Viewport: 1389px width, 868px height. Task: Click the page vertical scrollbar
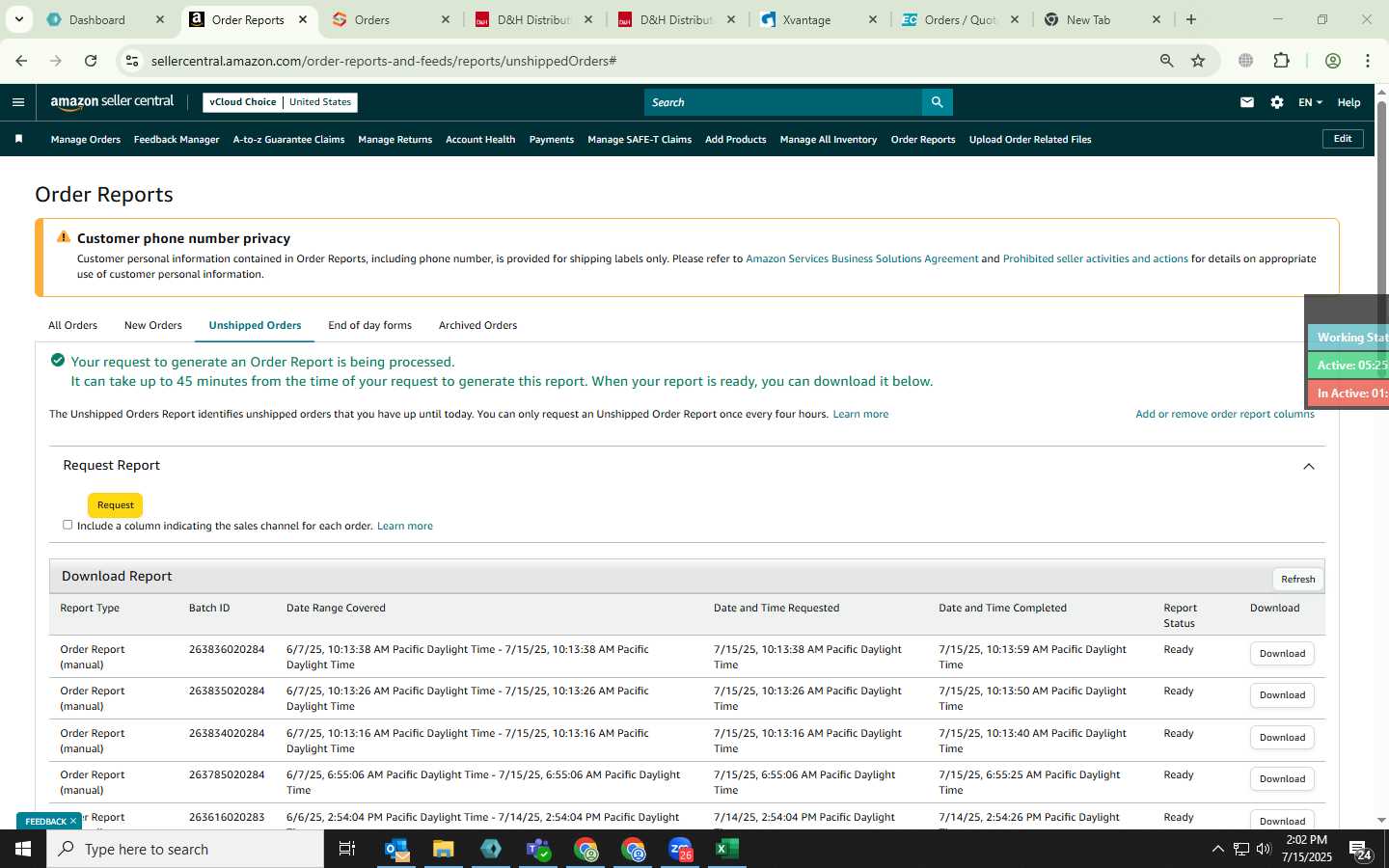click(x=1381, y=458)
